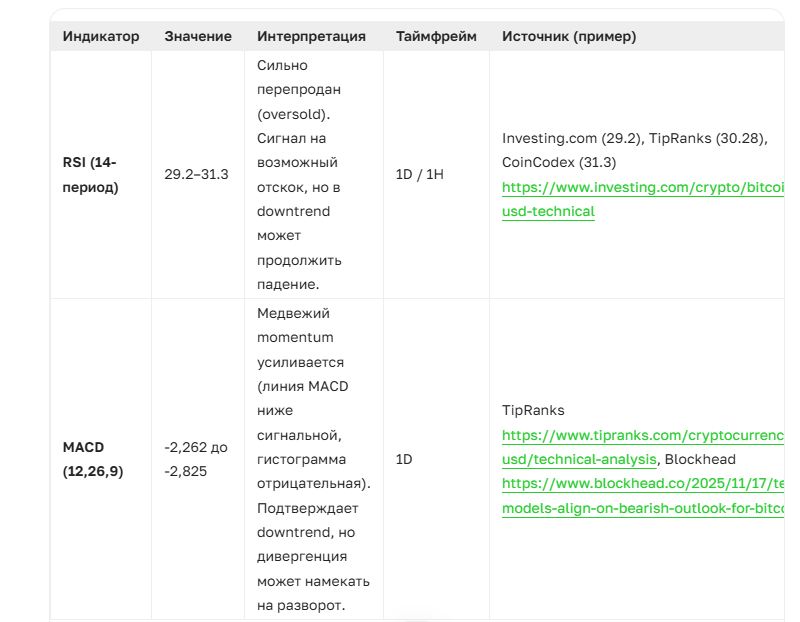The height and width of the screenshot is (622, 800).
Task: Click the RSI value 29.2–31.3
Action: 196,174
